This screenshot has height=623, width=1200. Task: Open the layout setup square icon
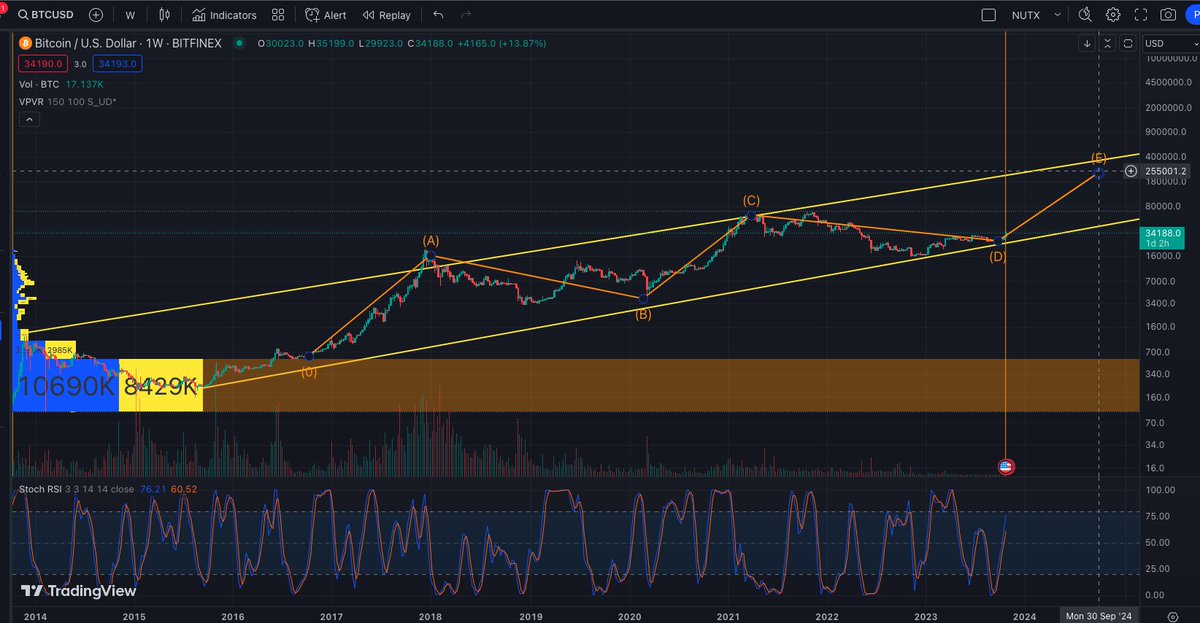[989, 15]
